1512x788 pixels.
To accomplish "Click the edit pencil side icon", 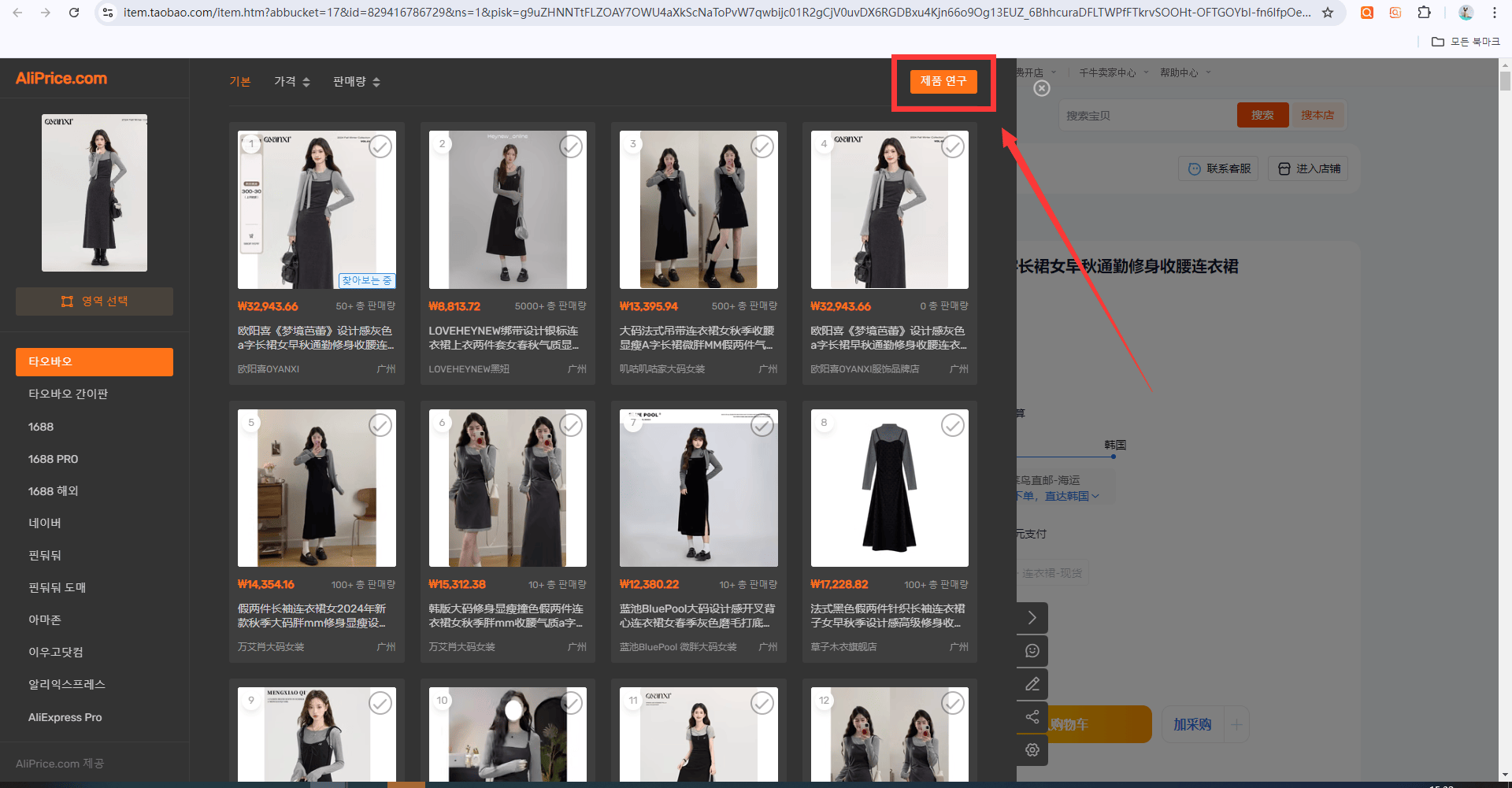I will pos(1032,684).
